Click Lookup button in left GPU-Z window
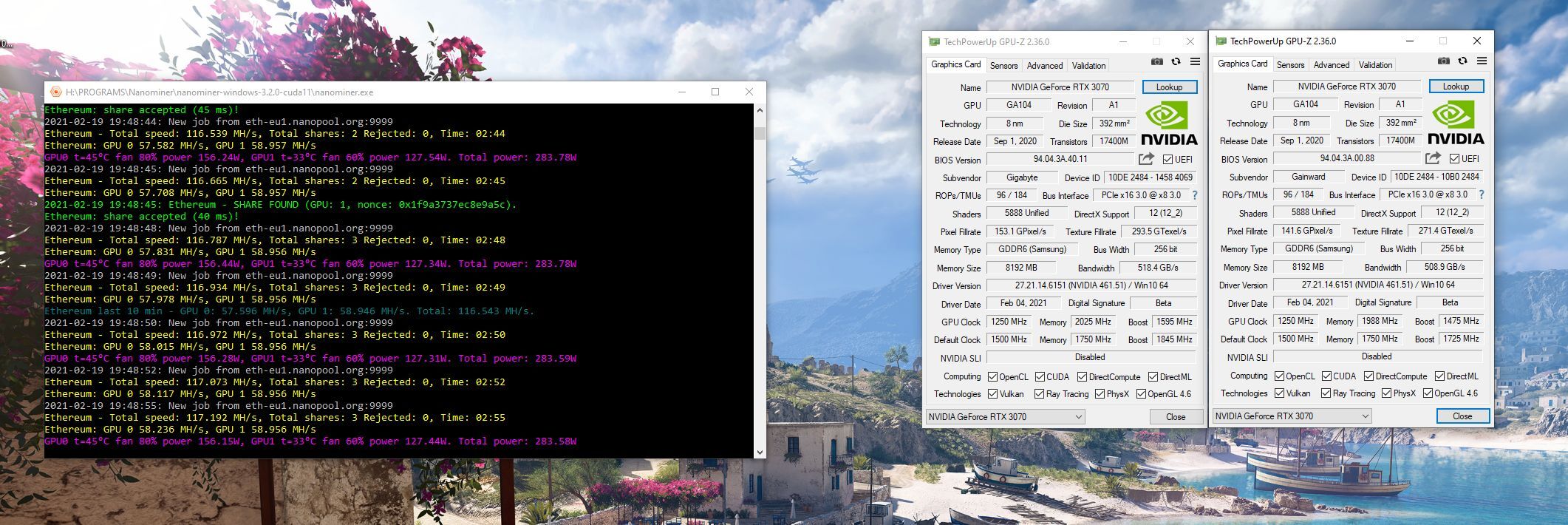1568x525 pixels. click(x=1169, y=87)
